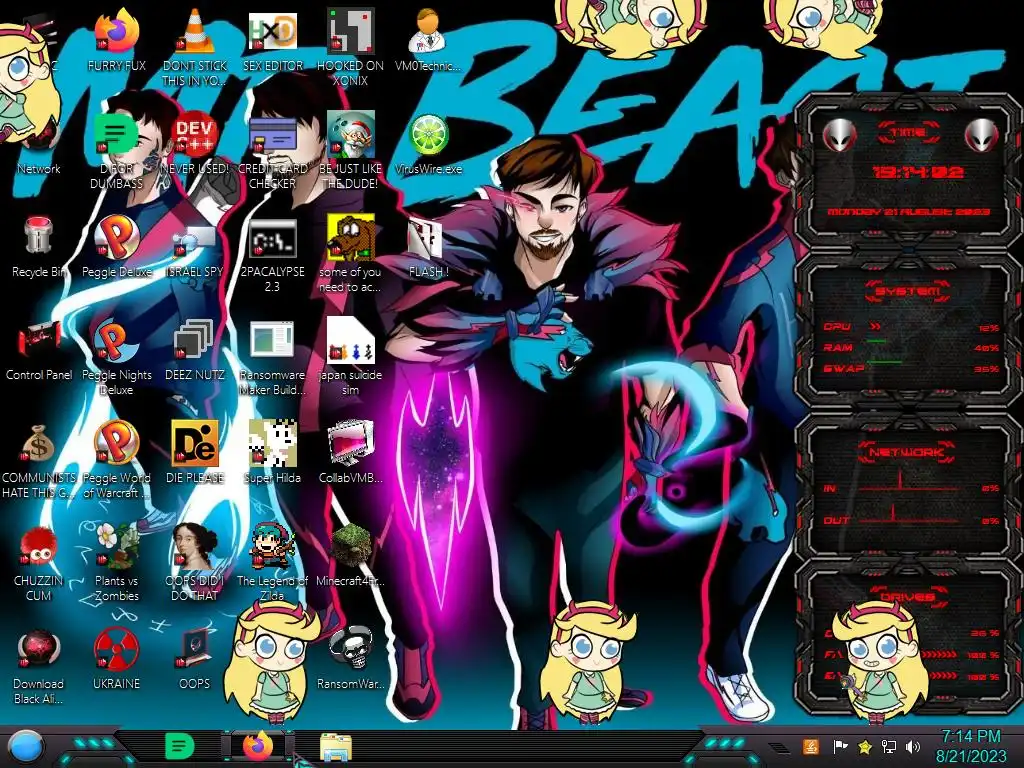
Task: Open the BE JUST LIKE THE DUDE! game
Action: point(350,135)
